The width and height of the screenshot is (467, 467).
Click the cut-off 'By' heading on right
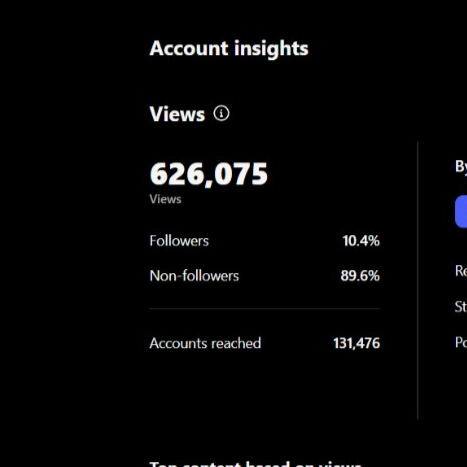pyautogui.click(x=461, y=166)
